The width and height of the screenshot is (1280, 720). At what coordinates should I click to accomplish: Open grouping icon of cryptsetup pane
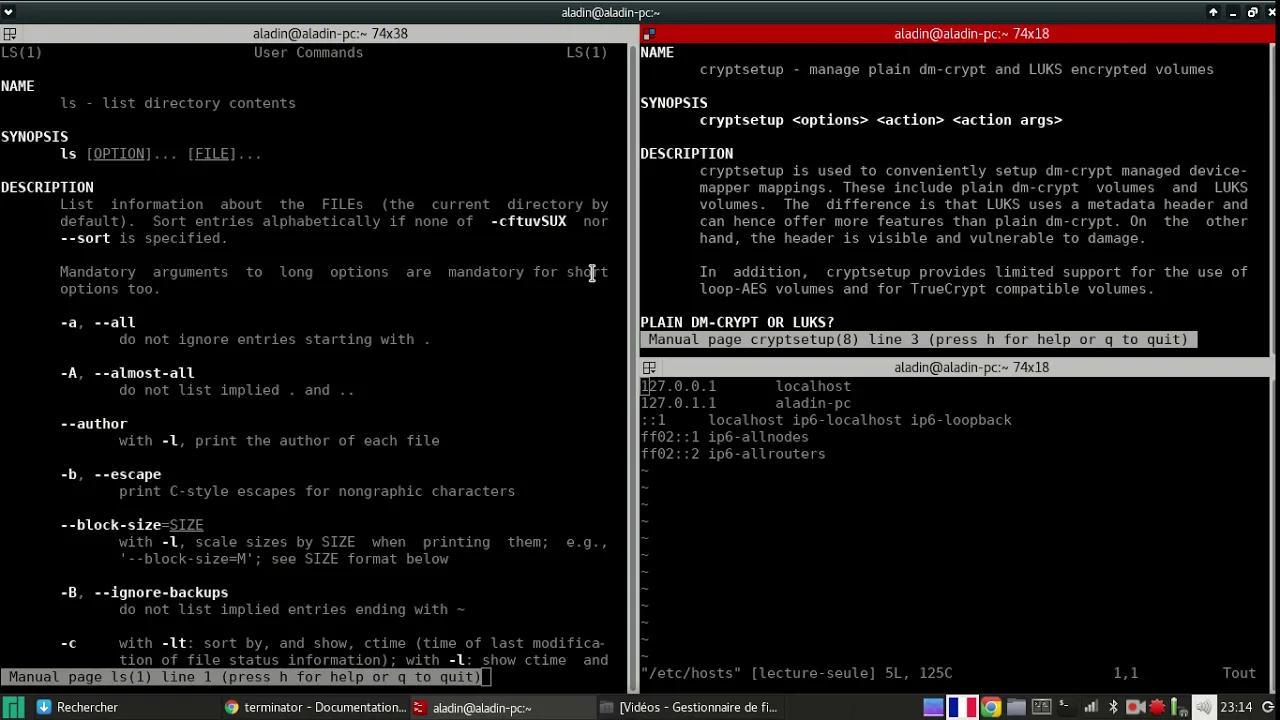(649, 33)
